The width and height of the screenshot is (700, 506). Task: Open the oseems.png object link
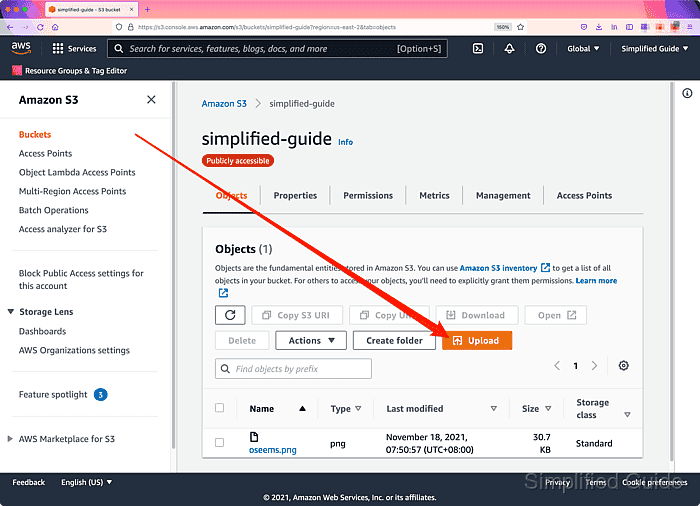point(272,450)
